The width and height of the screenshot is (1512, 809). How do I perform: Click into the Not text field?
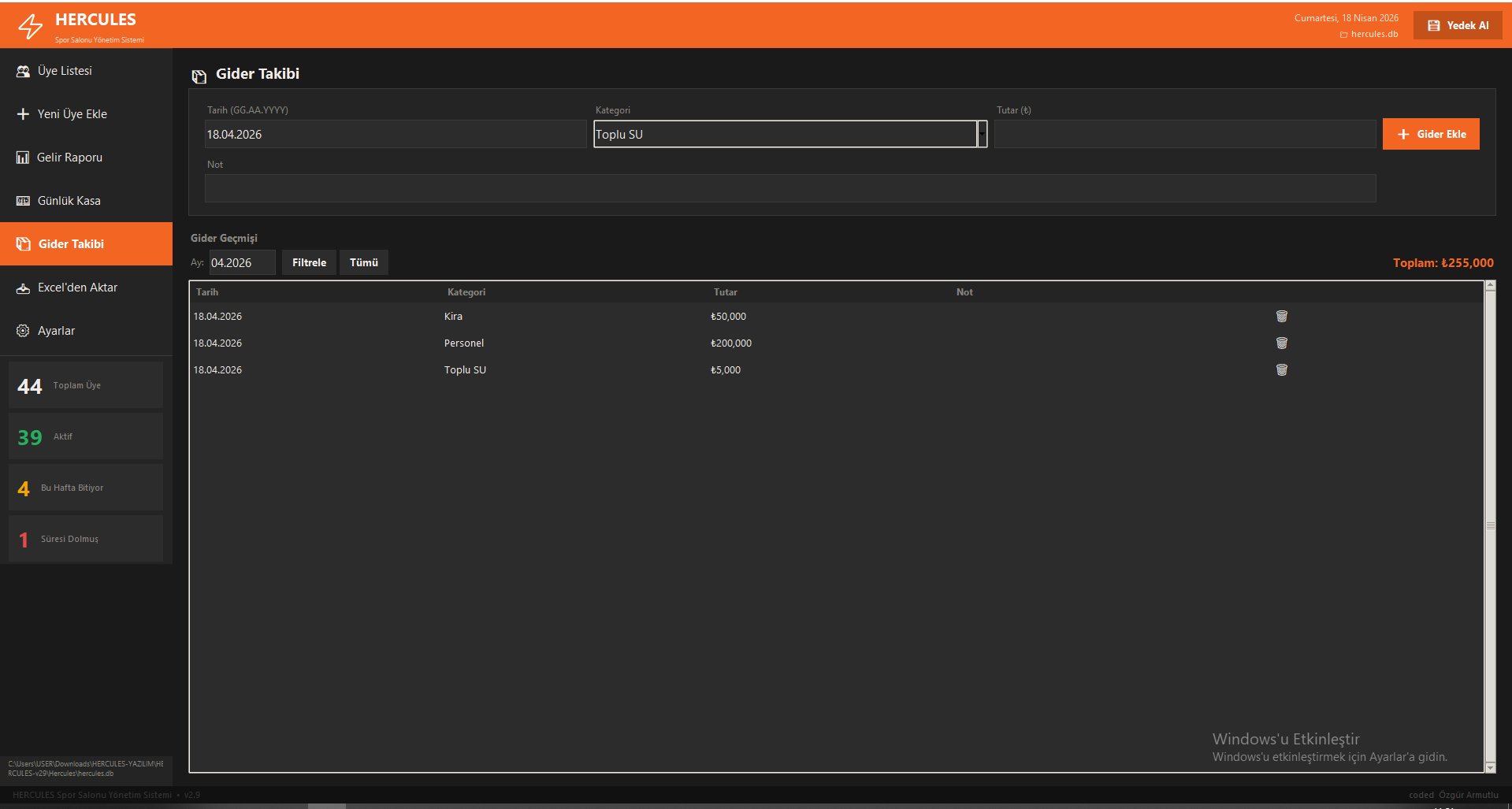[x=789, y=188]
